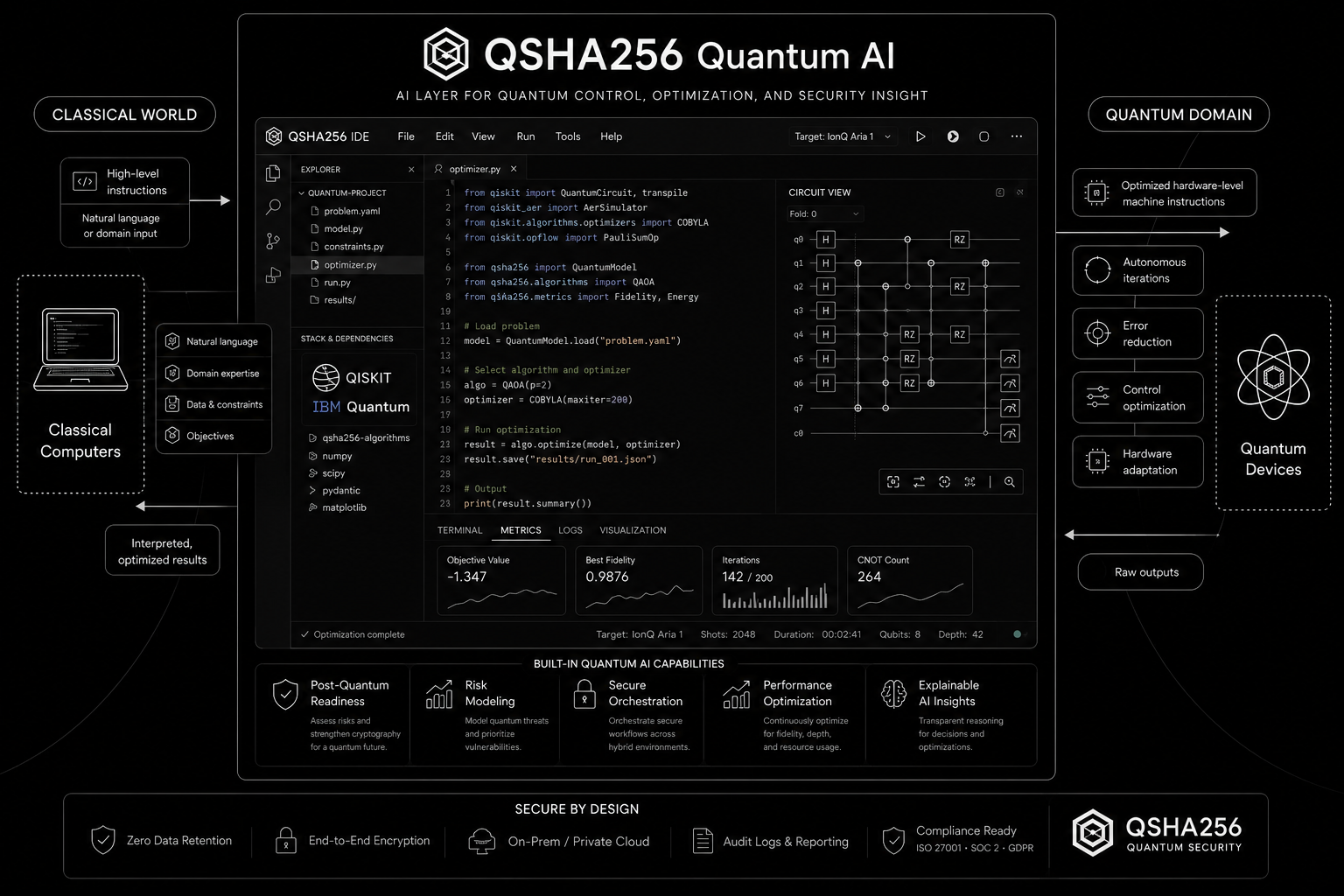
Task: Click the collapse panel icon in Circuit View header
Action: click(1000, 192)
